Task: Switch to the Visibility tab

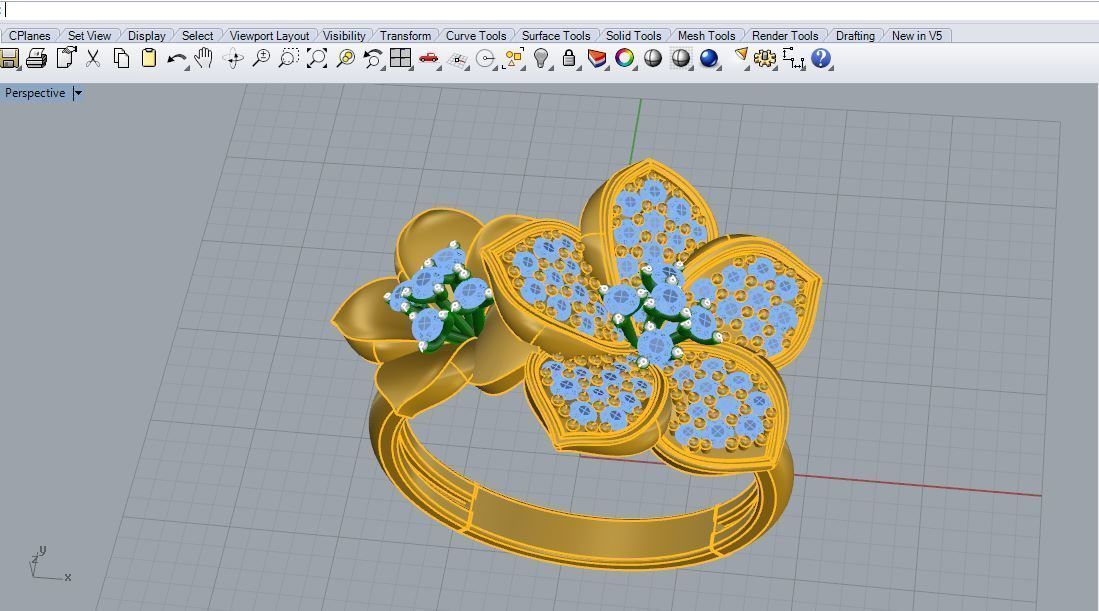Action: [344, 36]
